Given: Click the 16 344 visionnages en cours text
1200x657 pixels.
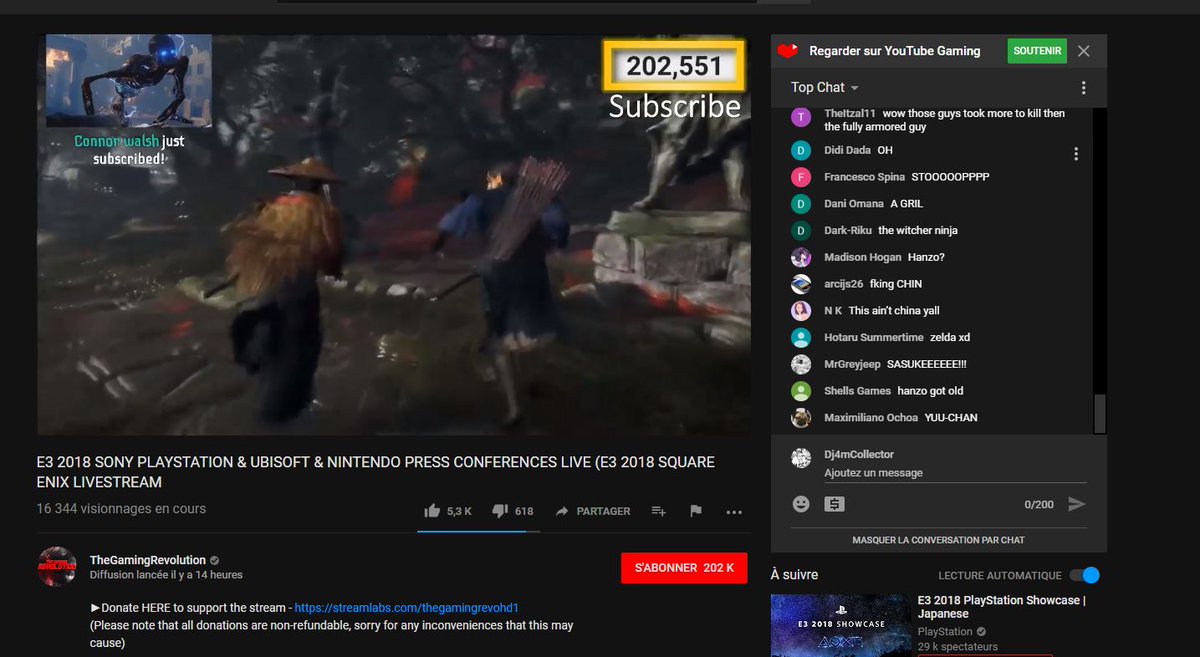Looking at the screenshot, I should (x=121, y=509).
